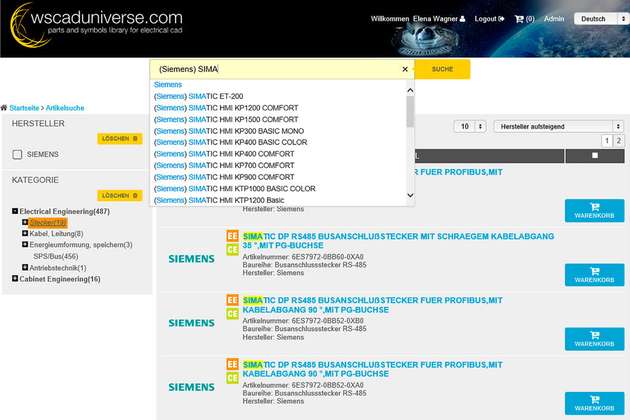630x420 pixels.
Task: Choose SIMATIC HMI KP900 COMFORT suggestion
Action: tap(224, 177)
